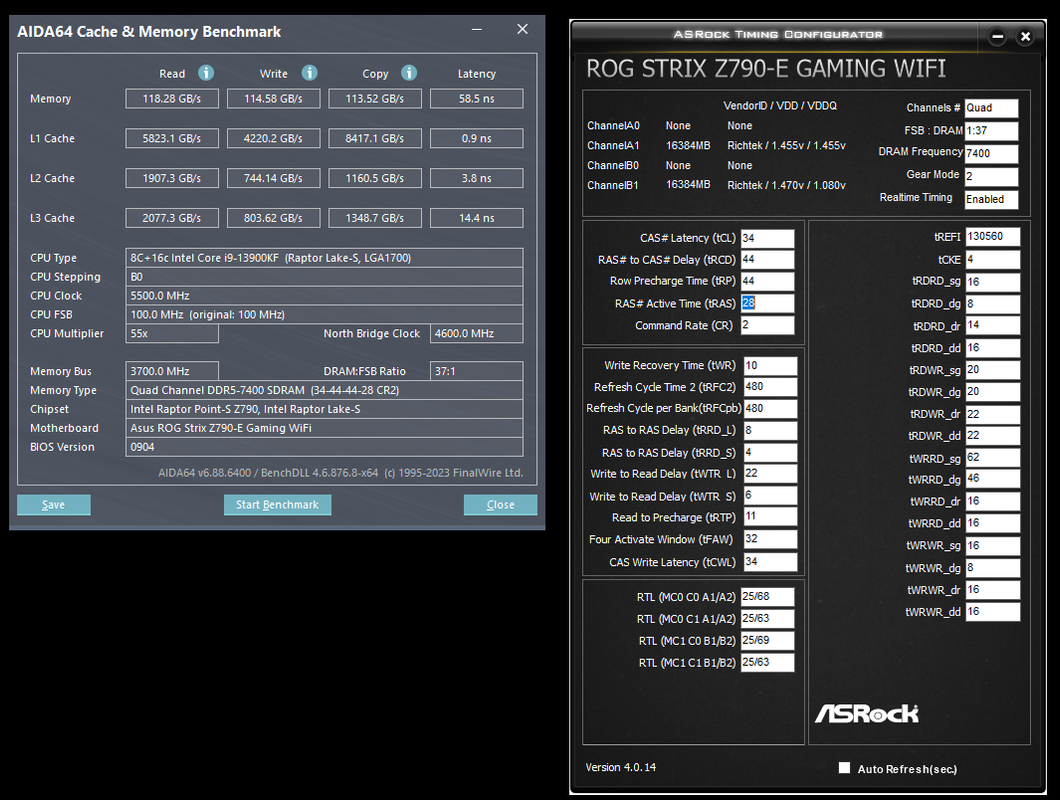
Task: Click the Close button in AIDA64
Action: coord(500,504)
